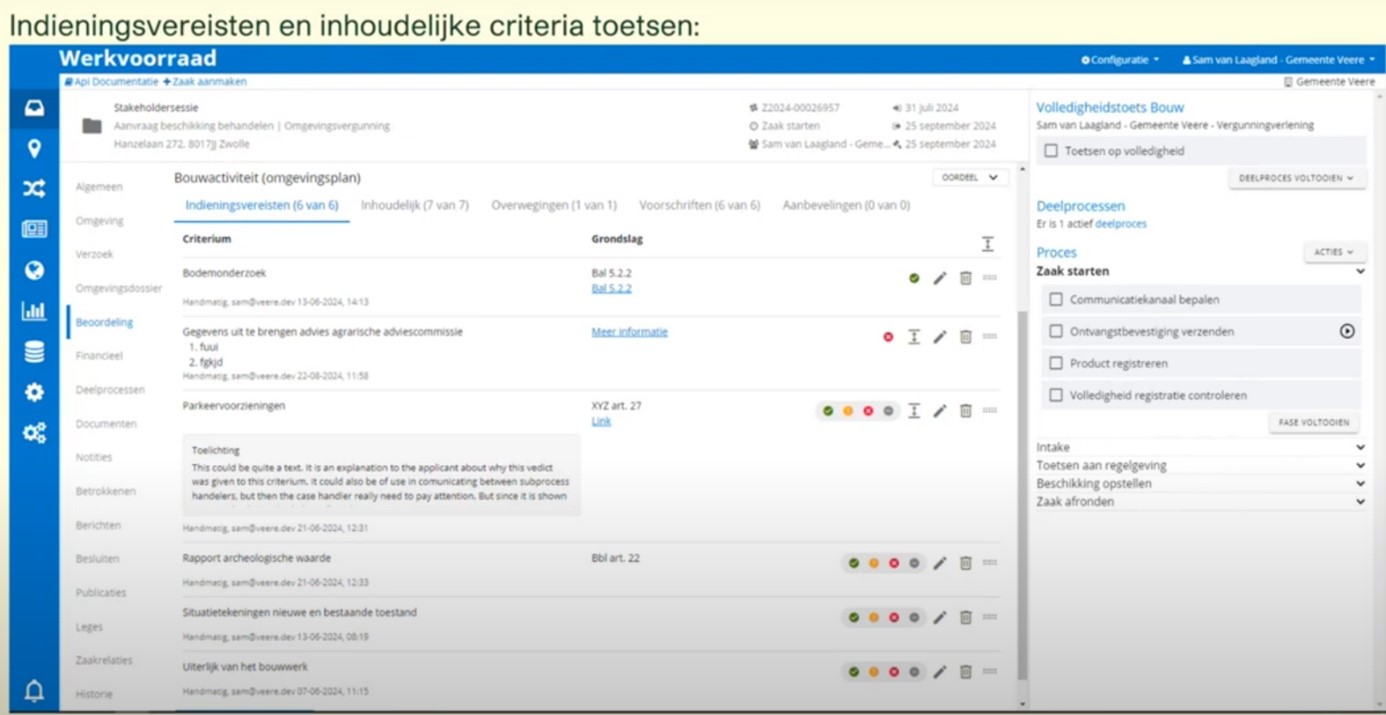Tick the Communicatiekanaal bepalen checkbox
The width and height of the screenshot is (1386, 715).
[x=1056, y=299]
